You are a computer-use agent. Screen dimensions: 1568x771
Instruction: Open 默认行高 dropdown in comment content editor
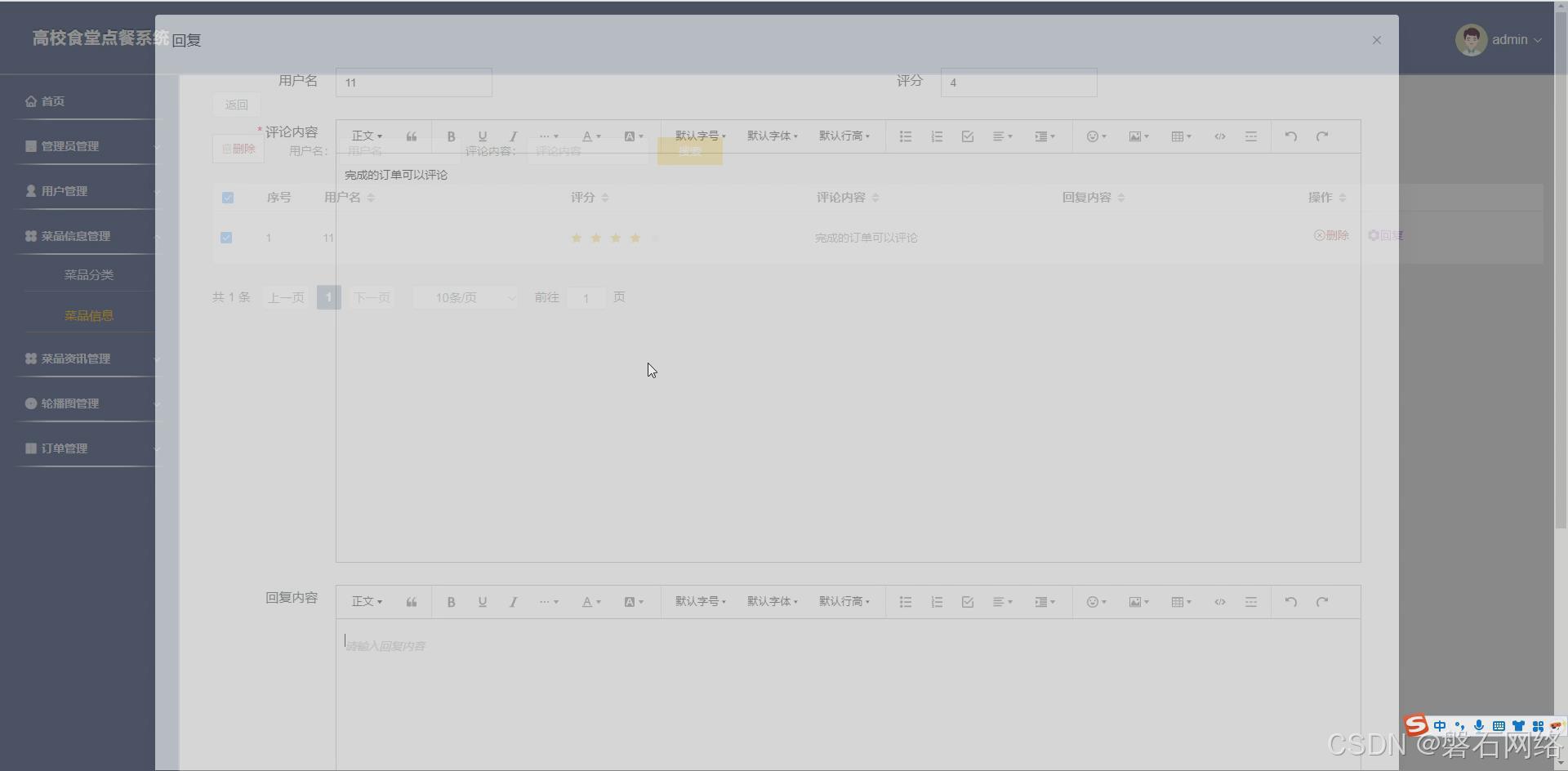844,136
